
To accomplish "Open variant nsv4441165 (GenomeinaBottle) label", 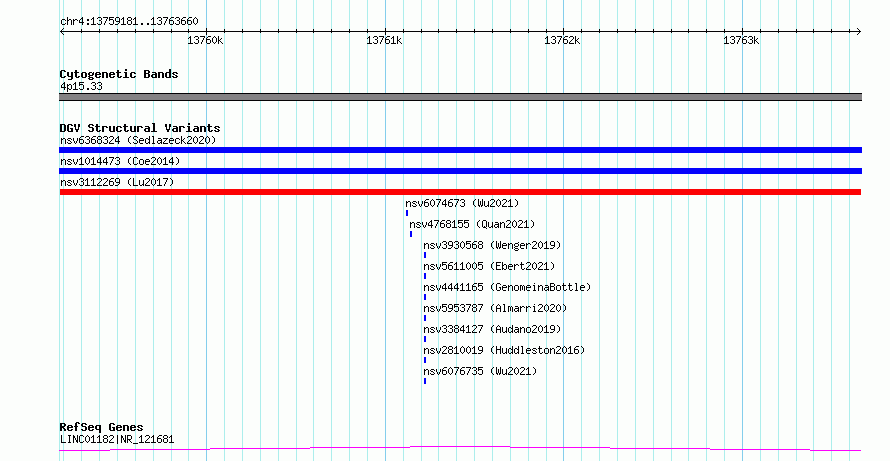I will tap(507, 287).
